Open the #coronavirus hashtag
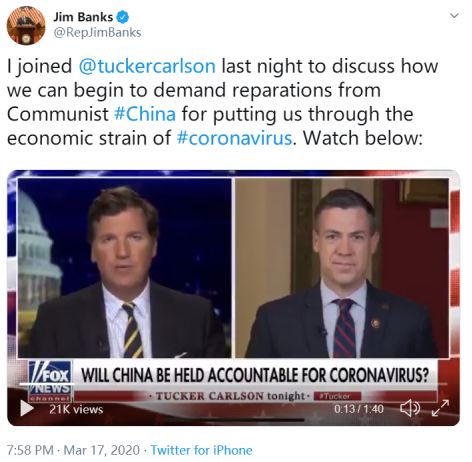Screen dimensions: 472x462 (234, 138)
